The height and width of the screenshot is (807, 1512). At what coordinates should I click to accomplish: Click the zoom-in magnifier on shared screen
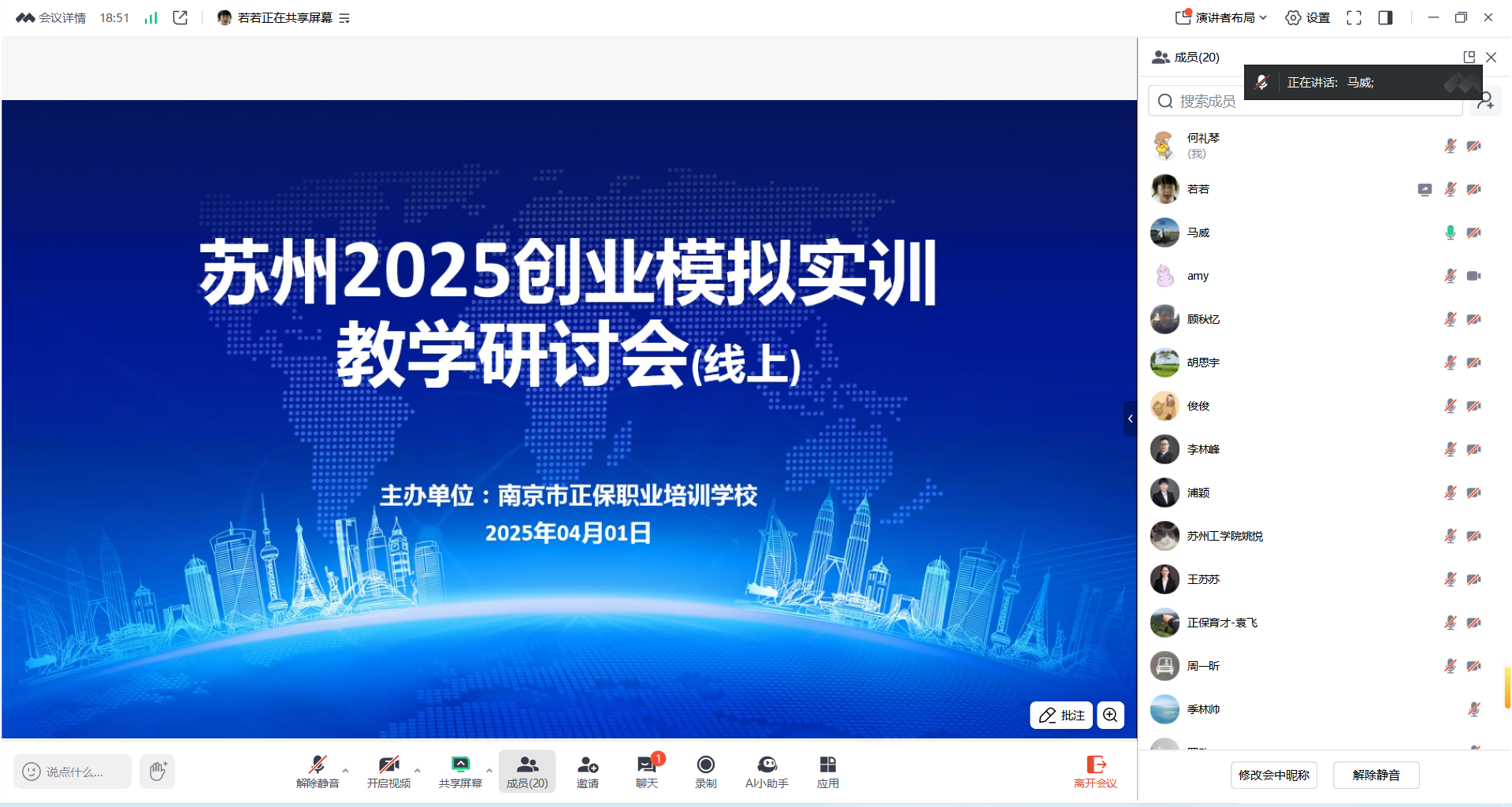coord(1110,715)
